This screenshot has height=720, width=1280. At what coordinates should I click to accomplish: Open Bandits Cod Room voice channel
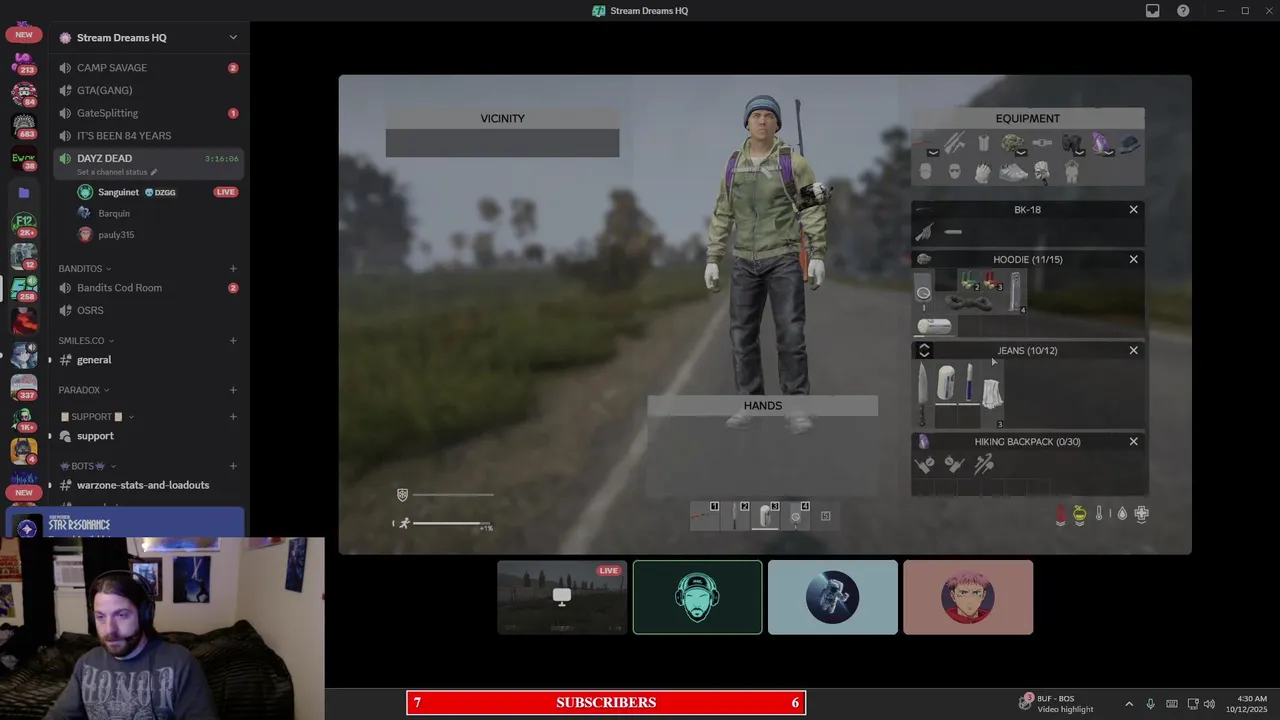(x=149, y=288)
